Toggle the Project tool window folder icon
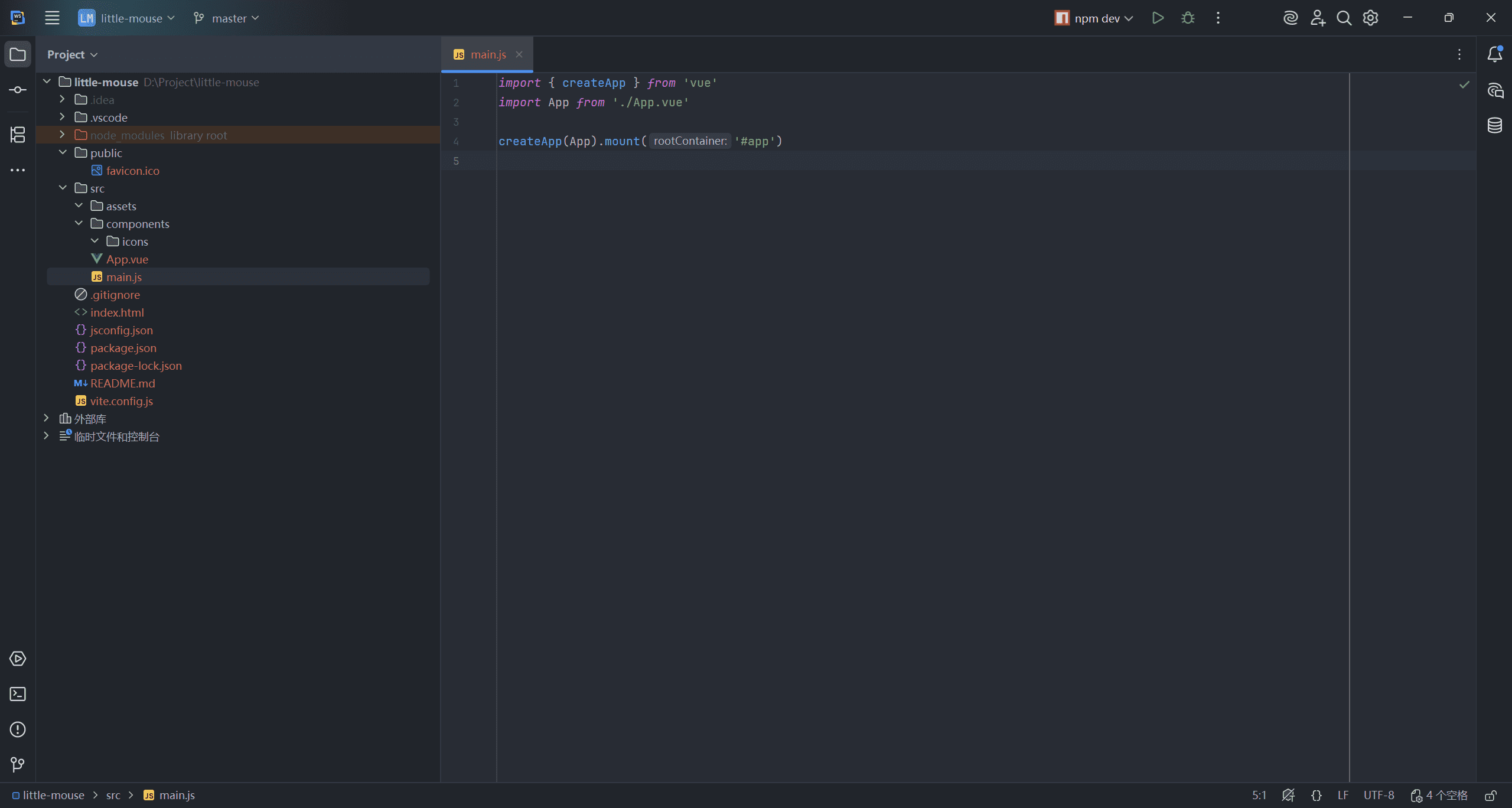 tap(18, 54)
